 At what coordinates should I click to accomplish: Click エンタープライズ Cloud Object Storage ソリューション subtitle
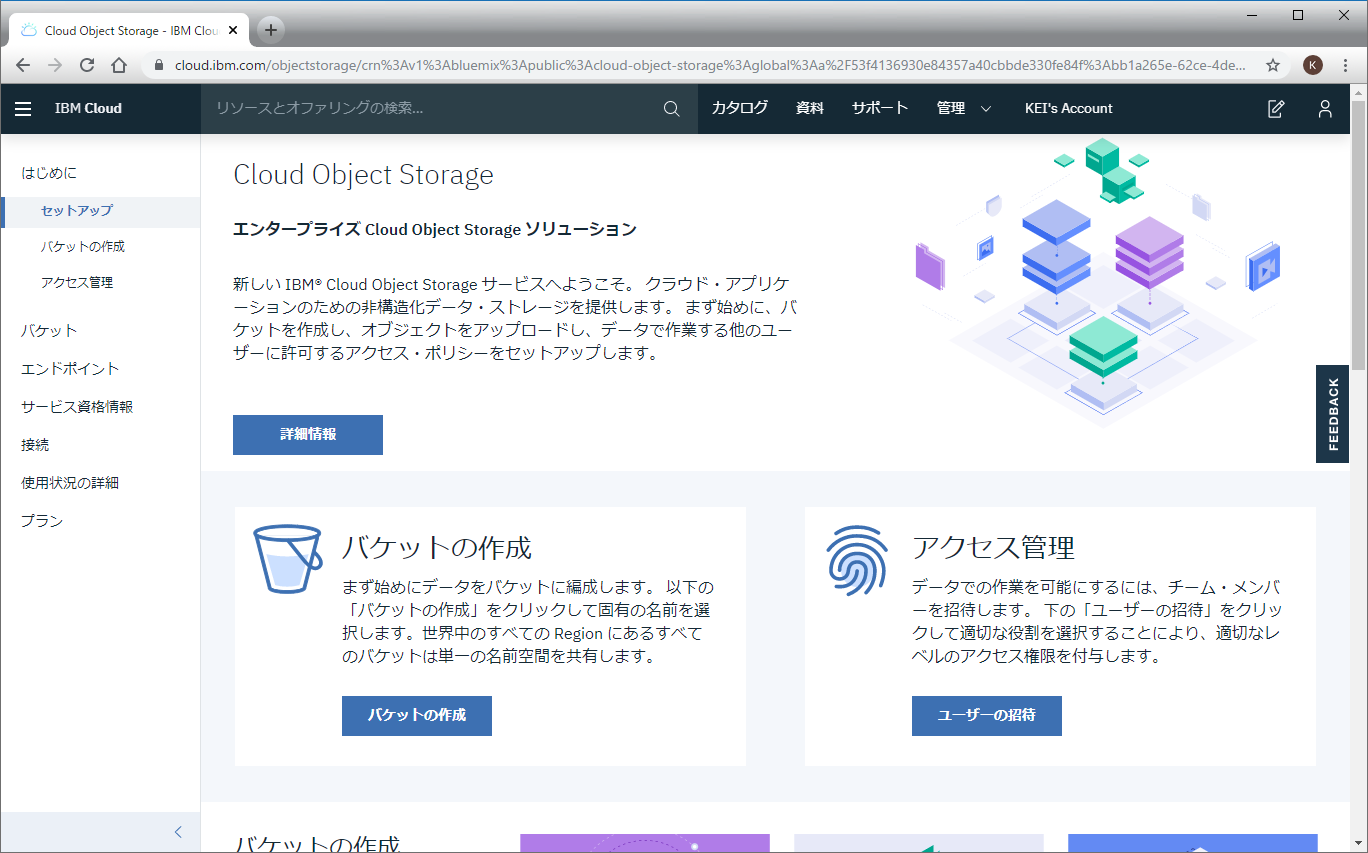point(435,229)
